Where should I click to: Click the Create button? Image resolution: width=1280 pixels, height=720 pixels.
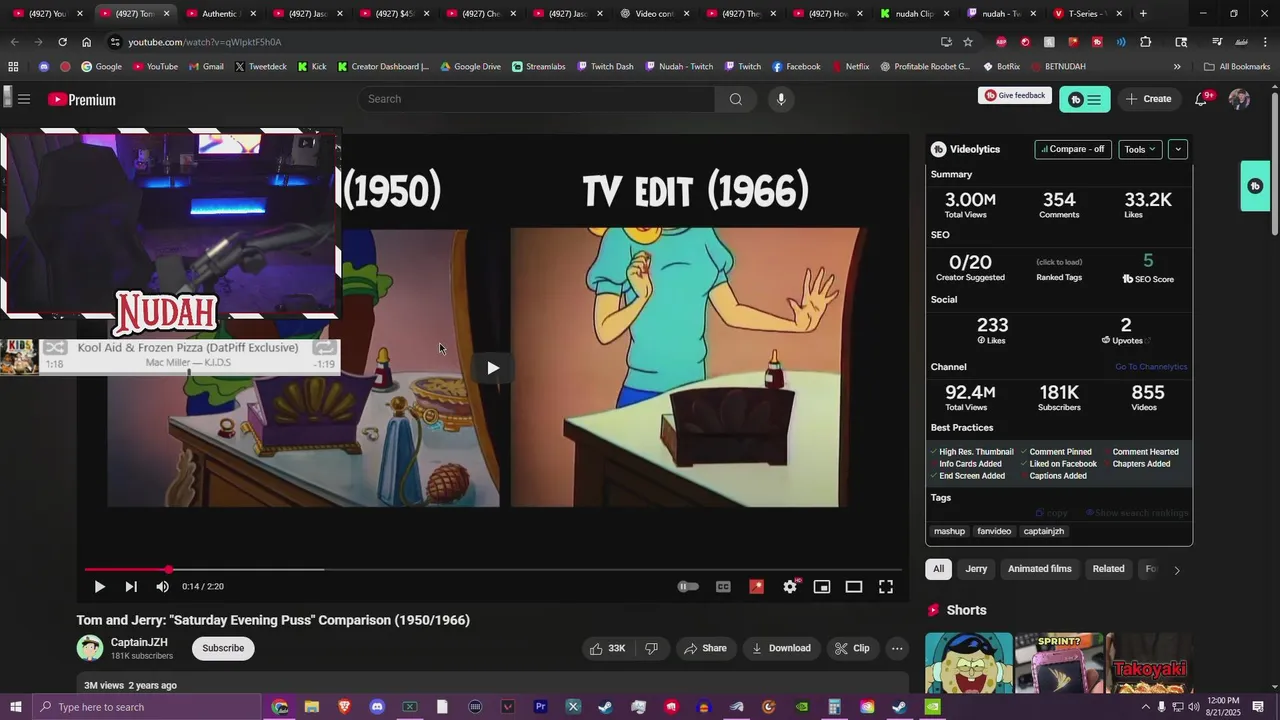pos(1148,99)
